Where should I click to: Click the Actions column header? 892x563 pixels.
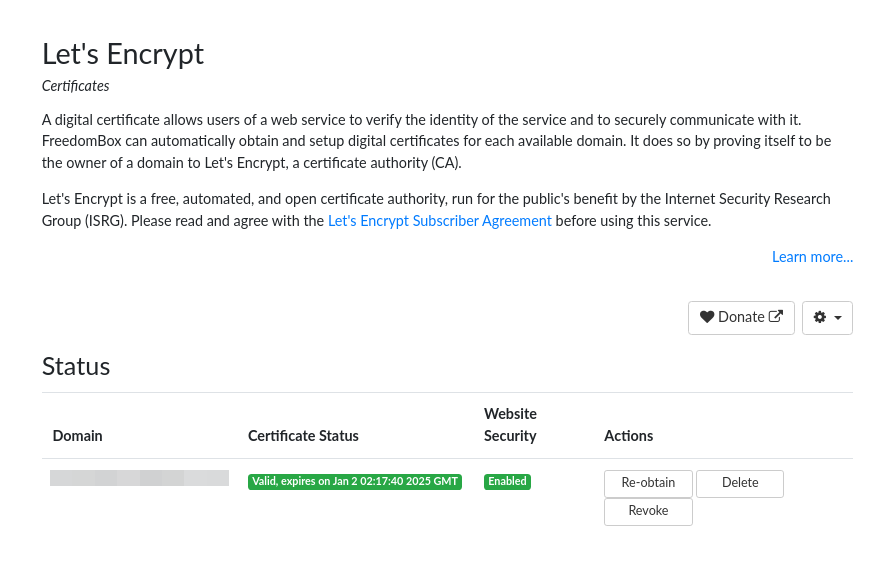(629, 436)
